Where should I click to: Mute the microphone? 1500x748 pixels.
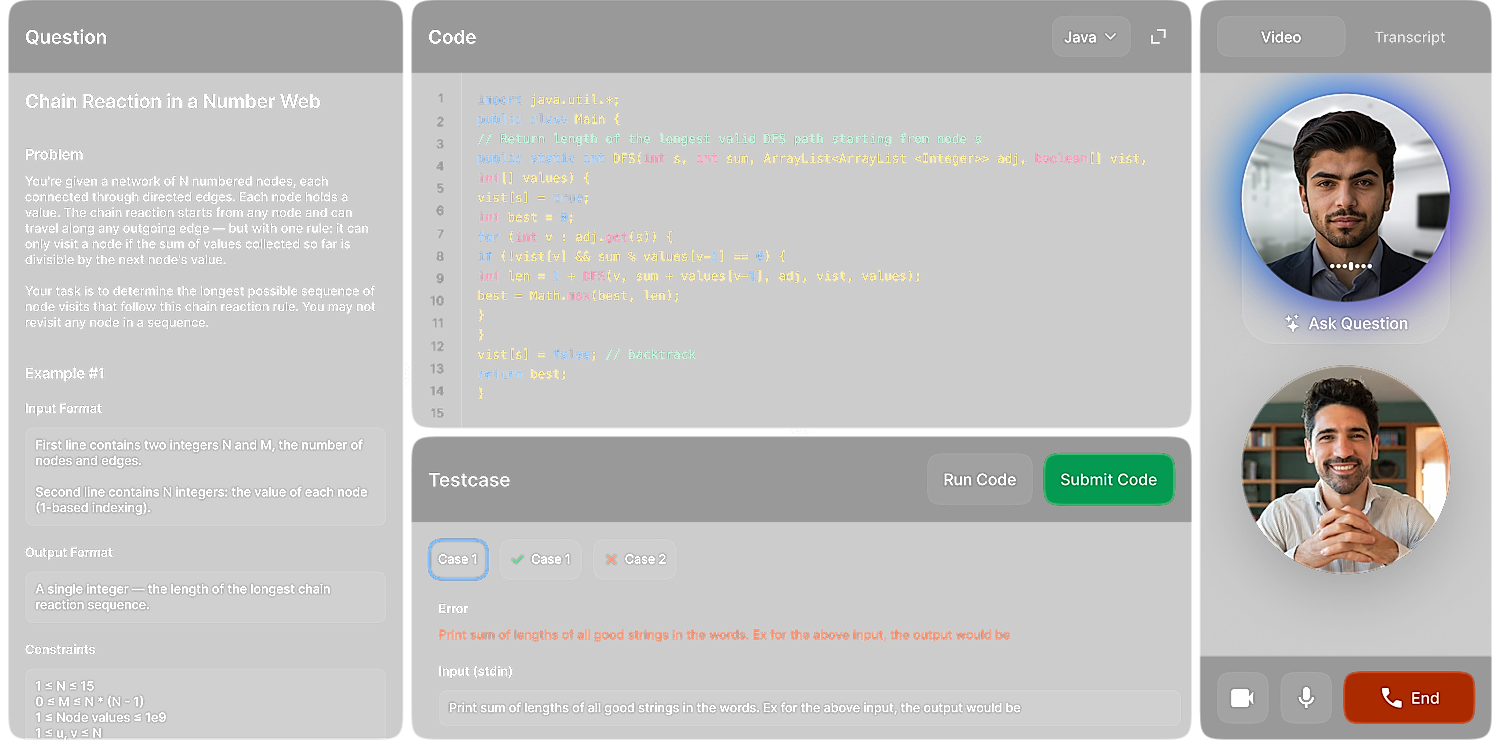pyautogui.click(x=1306, y=698)
